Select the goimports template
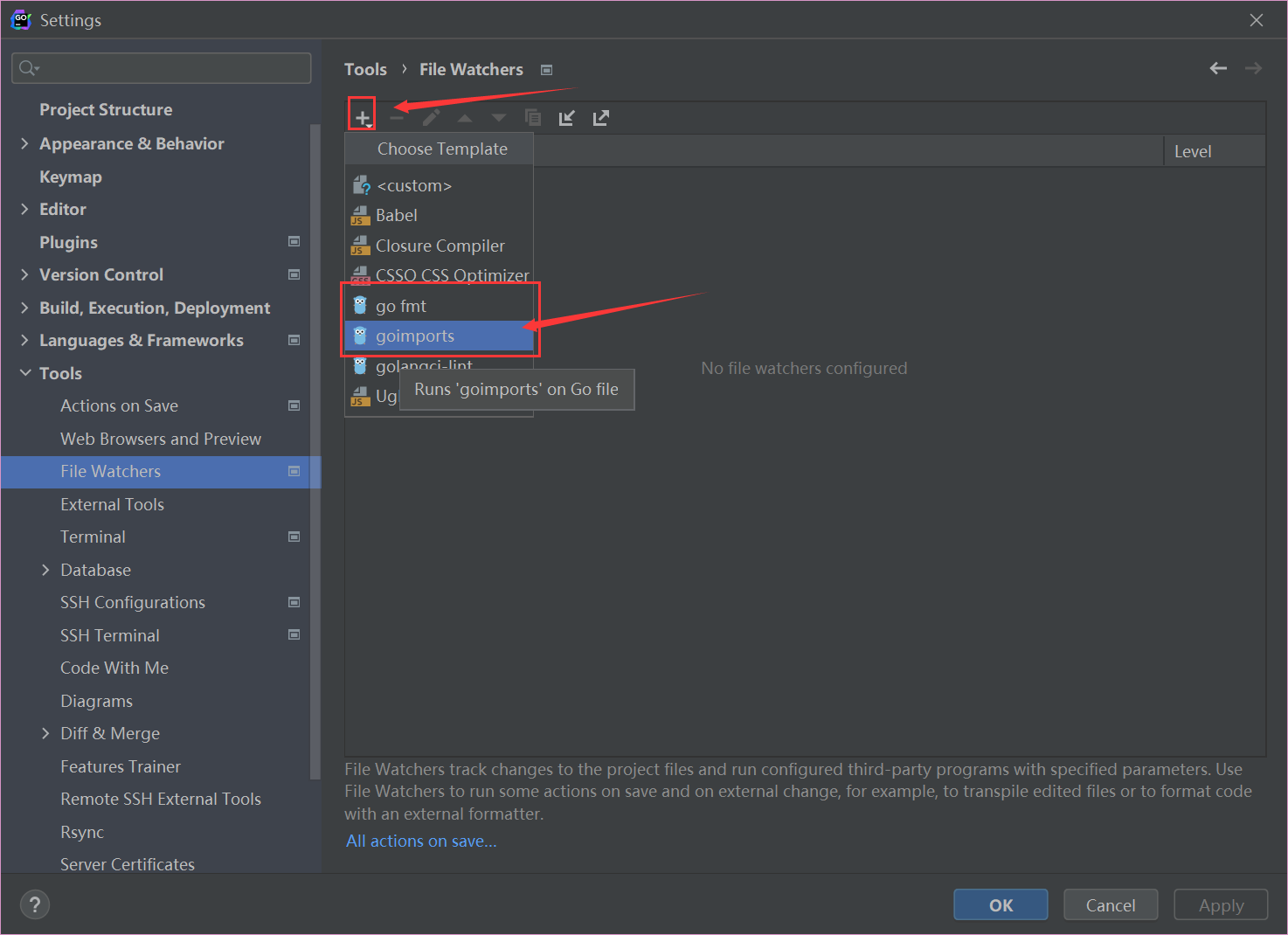Screen dimensions: 1288x935 coord(439,336)
